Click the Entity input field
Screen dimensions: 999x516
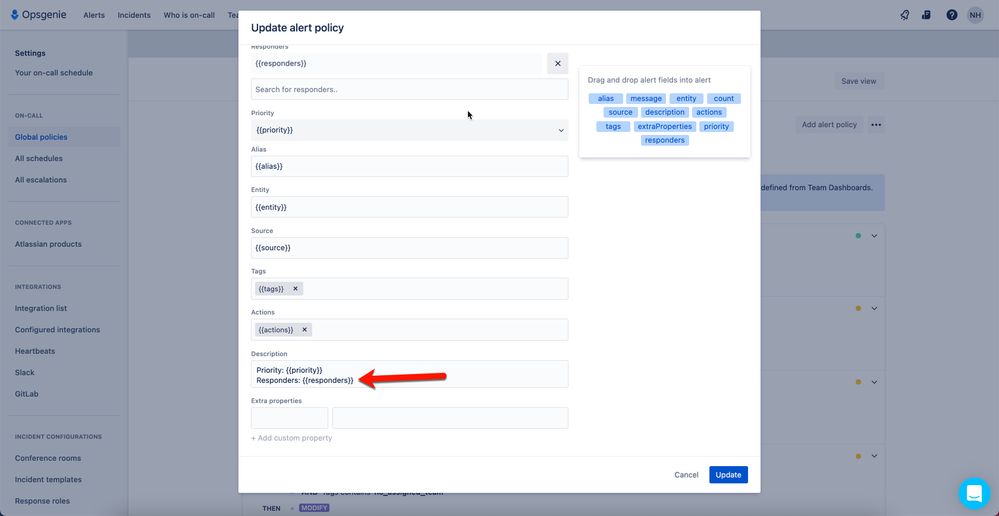410,207
